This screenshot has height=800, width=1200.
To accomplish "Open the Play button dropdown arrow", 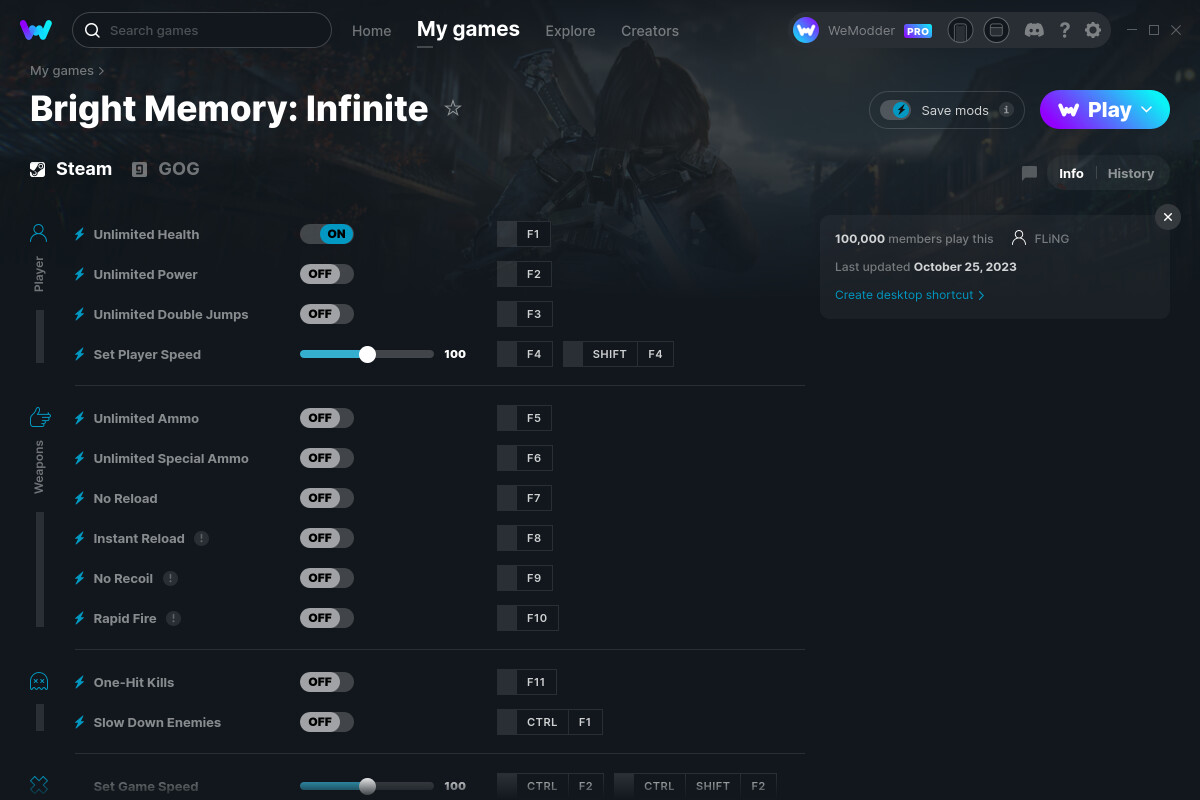I will pos(1148,110).
